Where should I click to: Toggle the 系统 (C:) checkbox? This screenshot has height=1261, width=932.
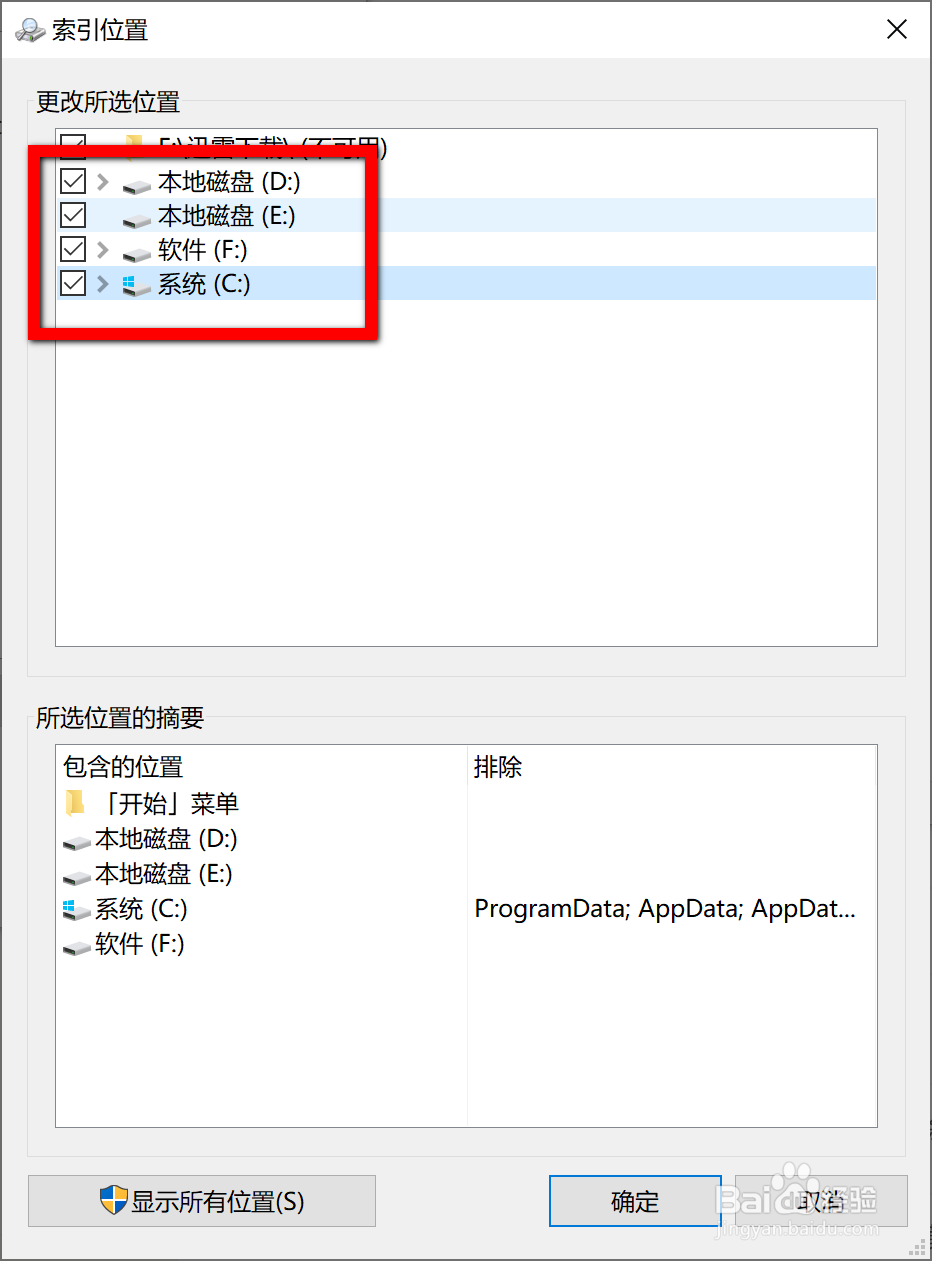pos(73,284)
